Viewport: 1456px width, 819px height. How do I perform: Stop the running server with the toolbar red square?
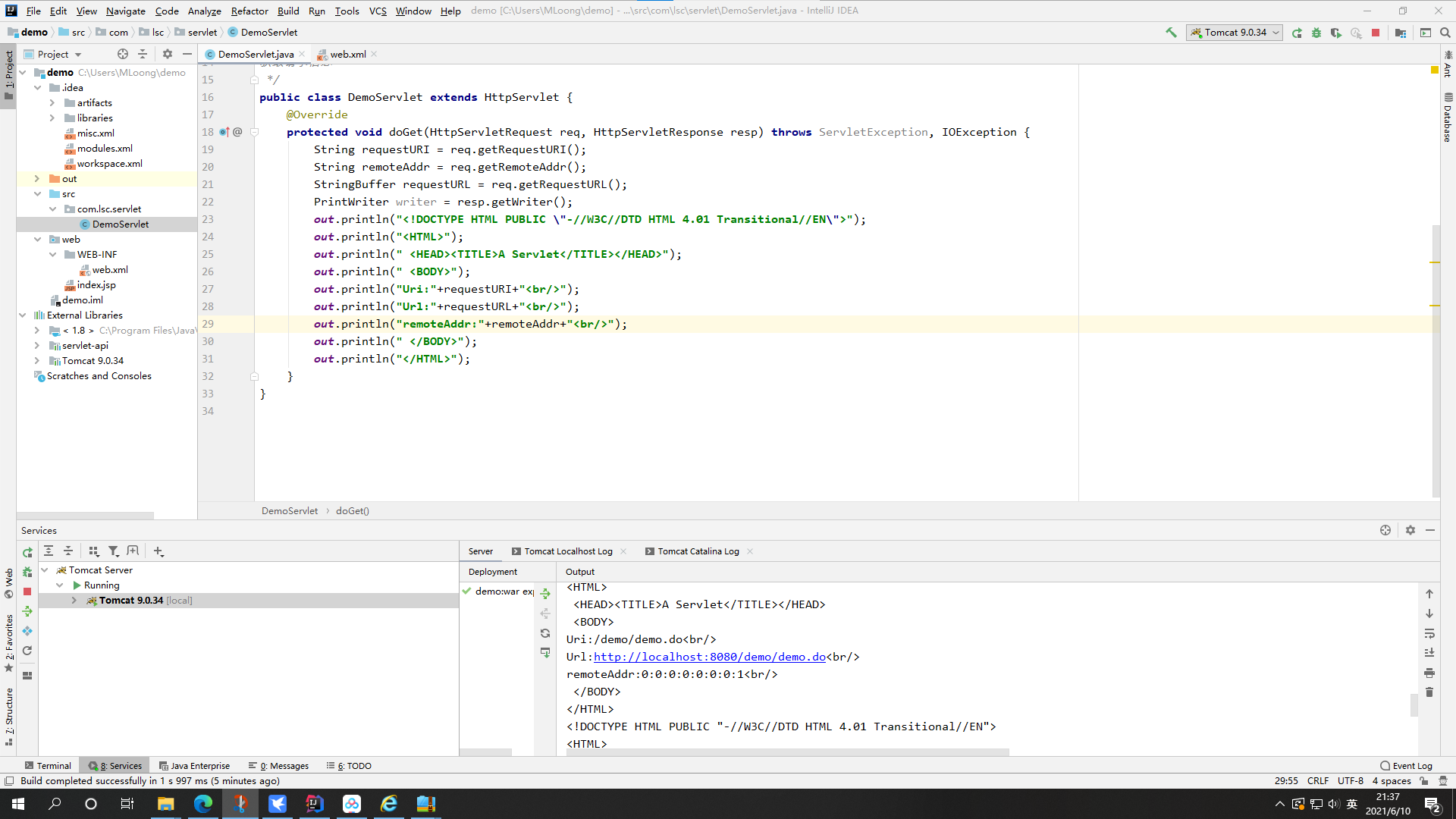pyautogui.click(x=1376, y=33)
